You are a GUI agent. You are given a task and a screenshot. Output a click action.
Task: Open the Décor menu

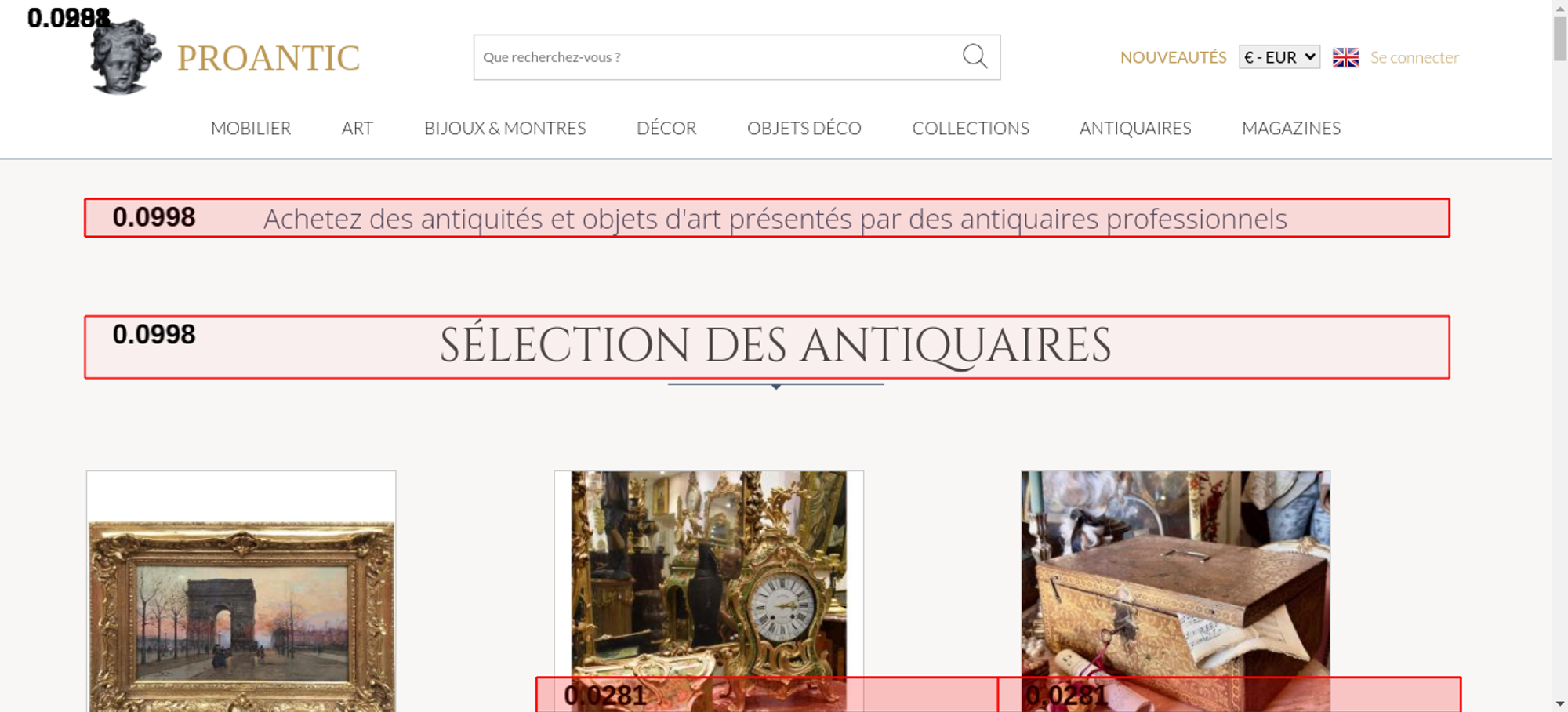point(666,128)
